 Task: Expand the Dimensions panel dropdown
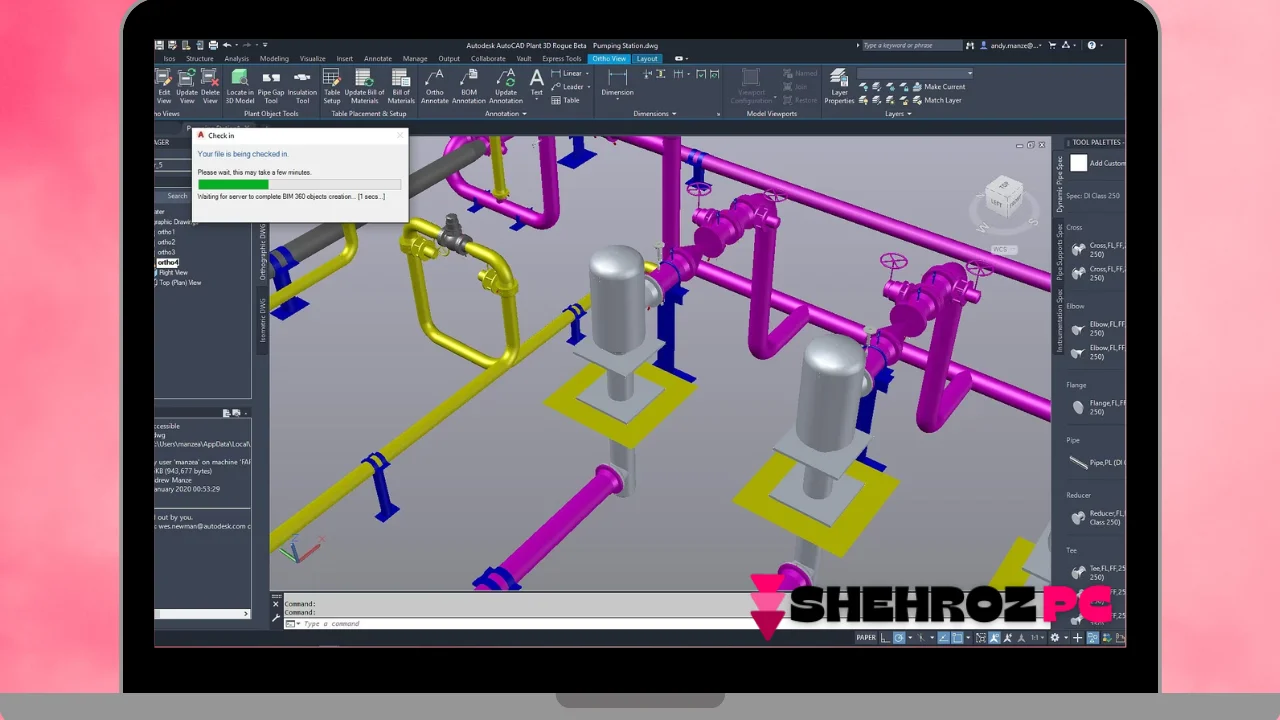coord(655,114)
